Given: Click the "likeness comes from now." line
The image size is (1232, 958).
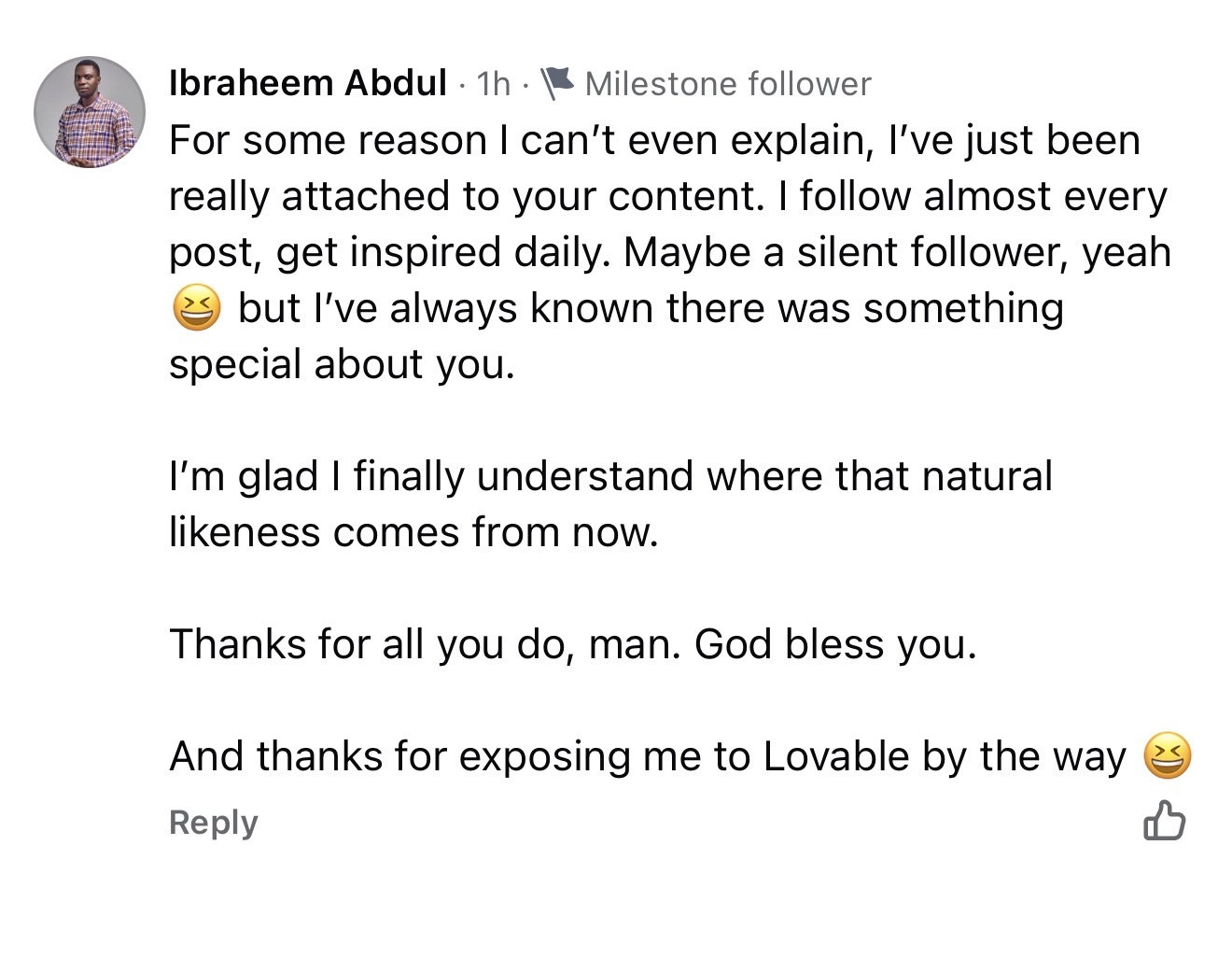Looking at the screenshot, I should tap(413, 532).
